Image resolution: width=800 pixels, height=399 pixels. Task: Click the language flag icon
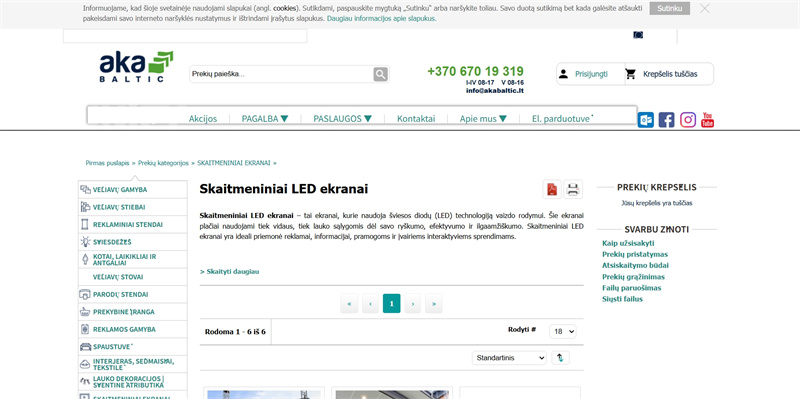[638, 35]
